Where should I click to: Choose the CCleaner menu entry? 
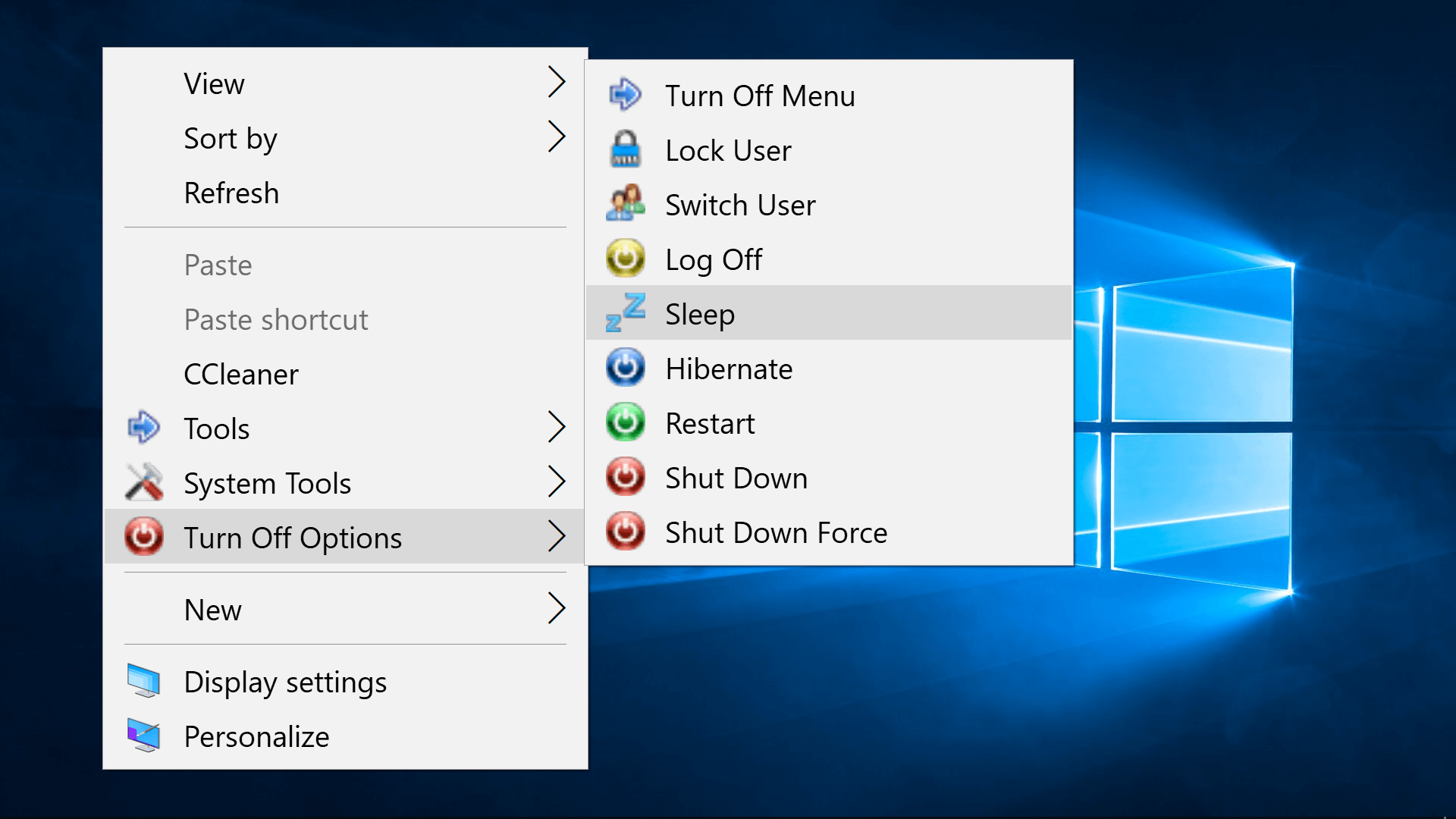tap(241, 375)
